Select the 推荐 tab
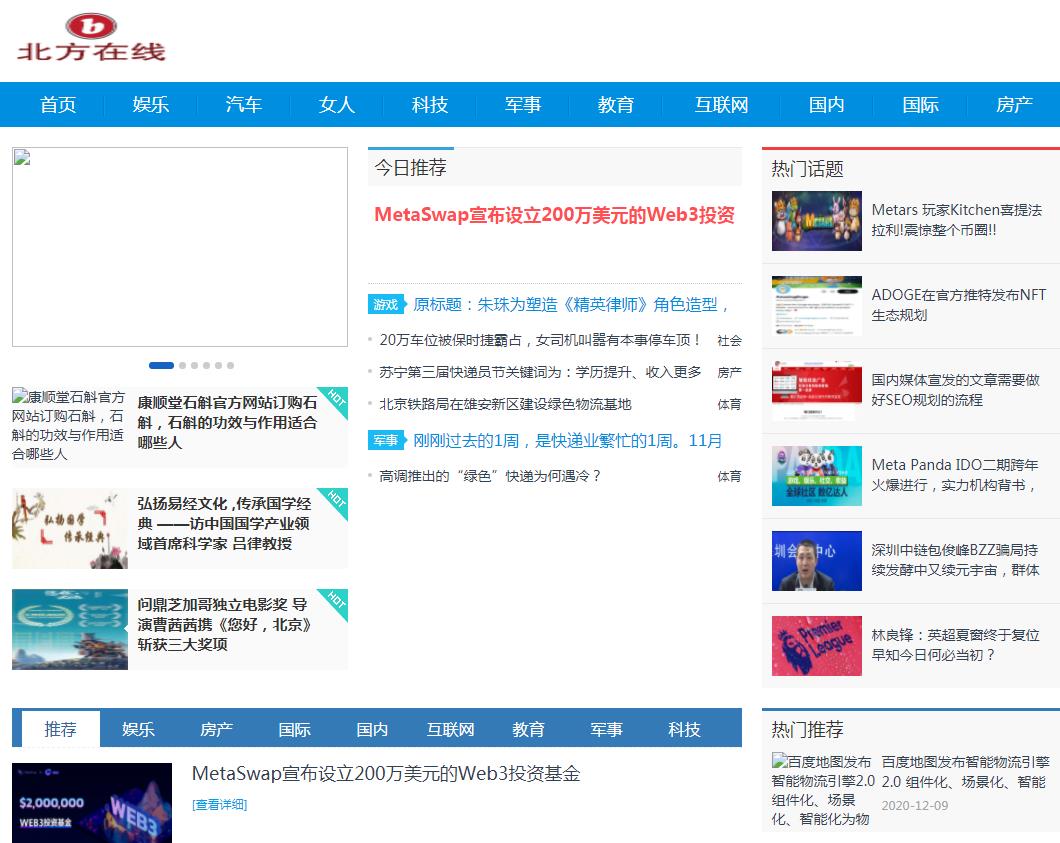1060x843 pixels. click(61, 729)
